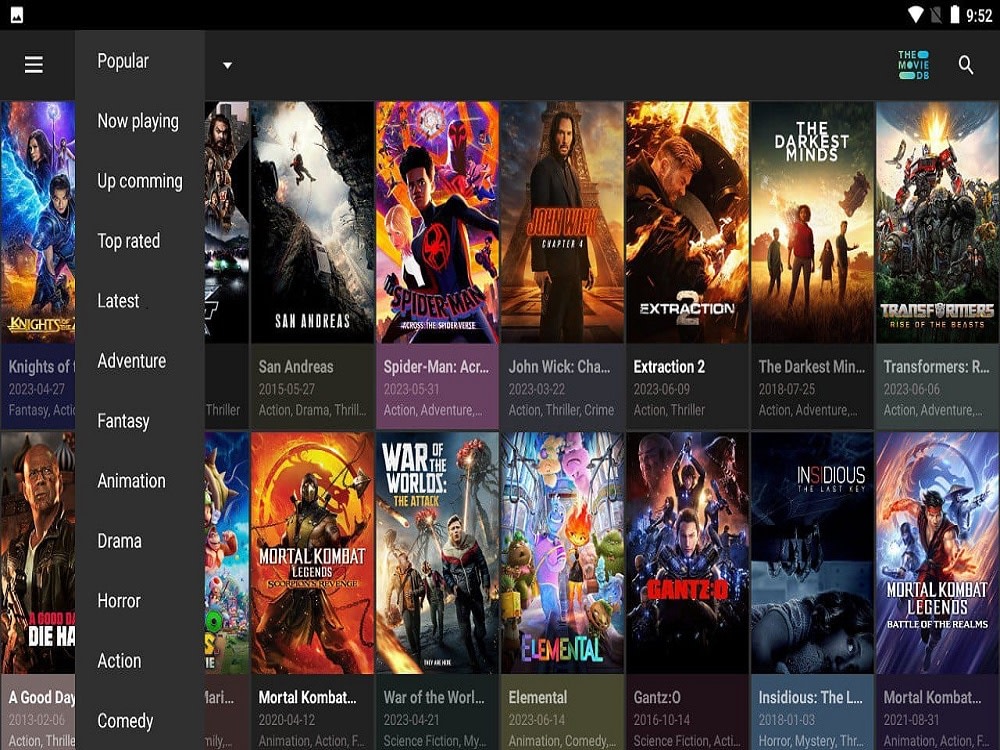1000x750 pixels.
Task: Click the release date 2021-08-31
Action: click(911, 719)
